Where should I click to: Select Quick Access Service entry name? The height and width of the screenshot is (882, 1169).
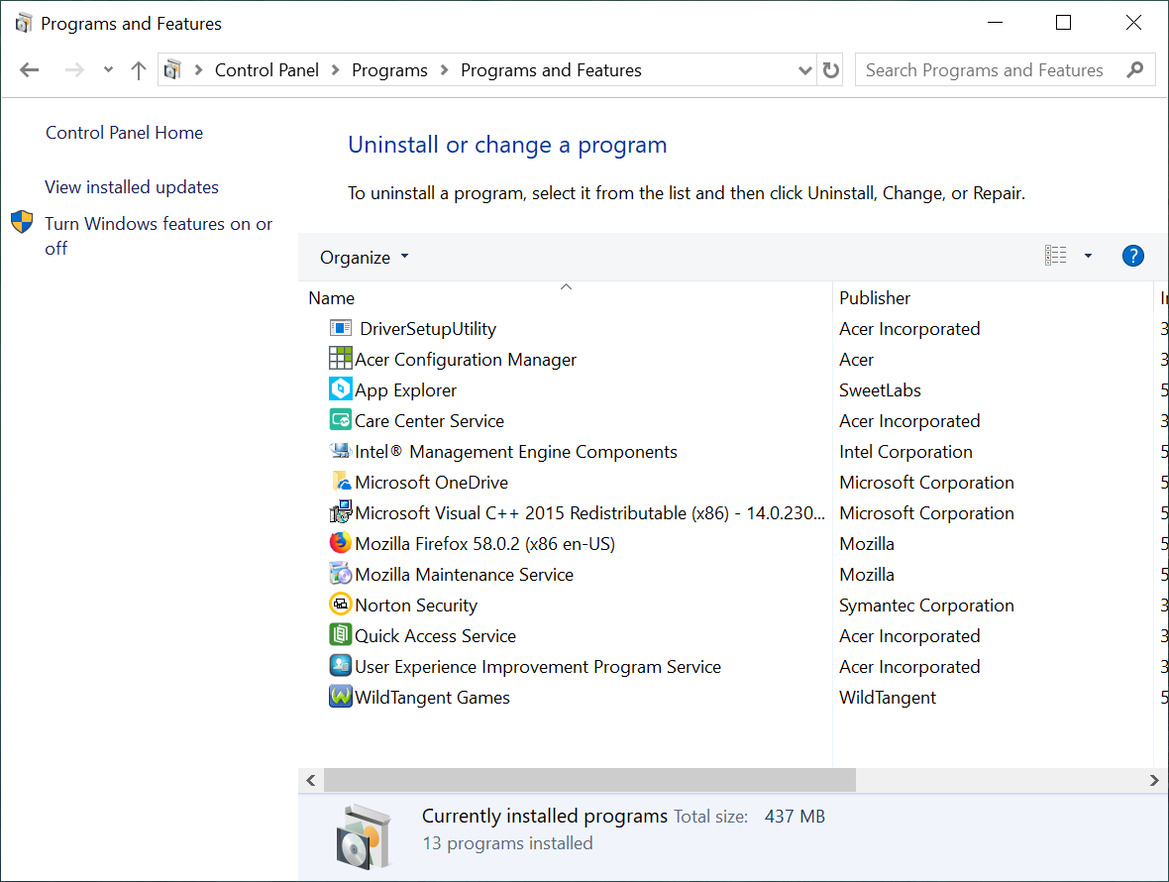(x=435, y=635)
